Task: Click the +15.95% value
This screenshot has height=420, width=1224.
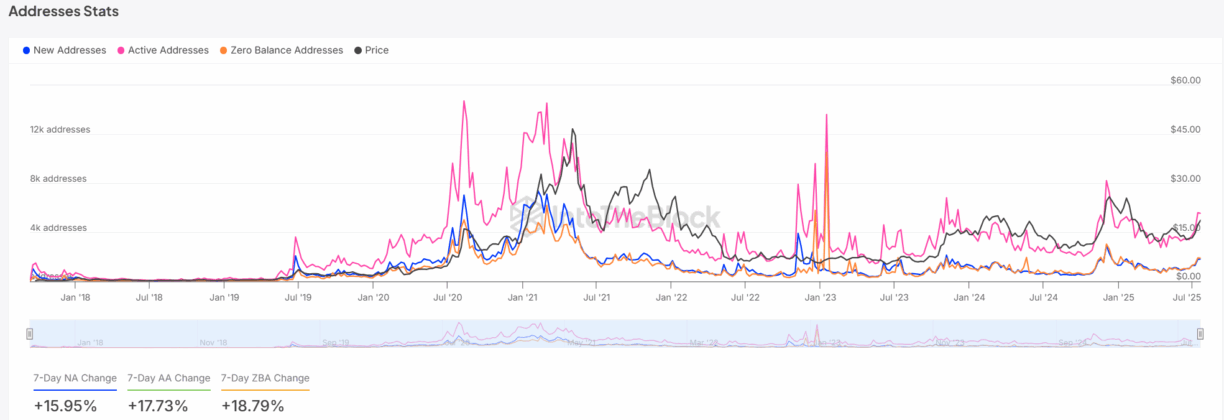Action: (65, 405)
